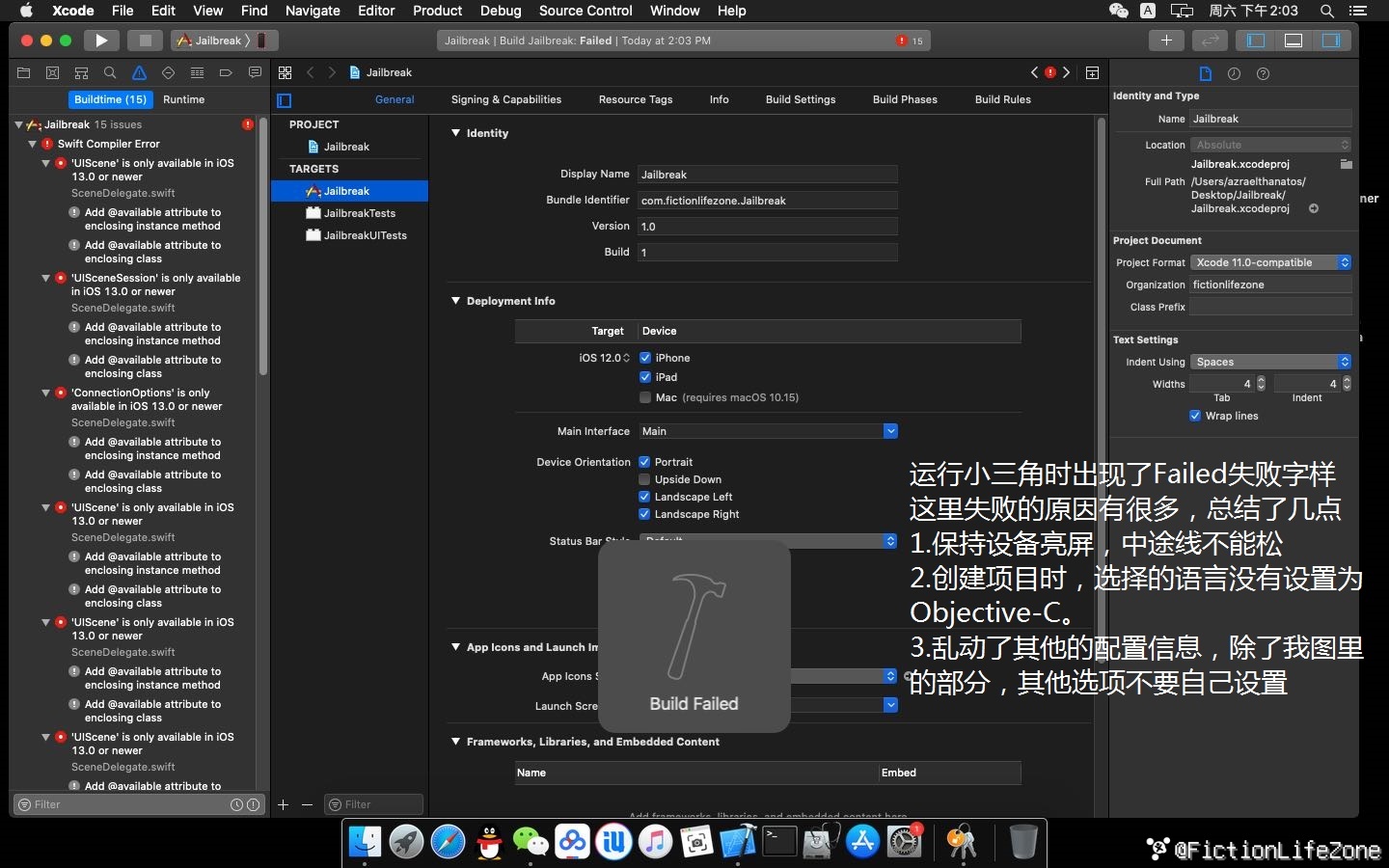The width and height of the screenshot is (1389, 868).
Task: Select the Find navigator magnifying glass
Action: pos(110,73)
